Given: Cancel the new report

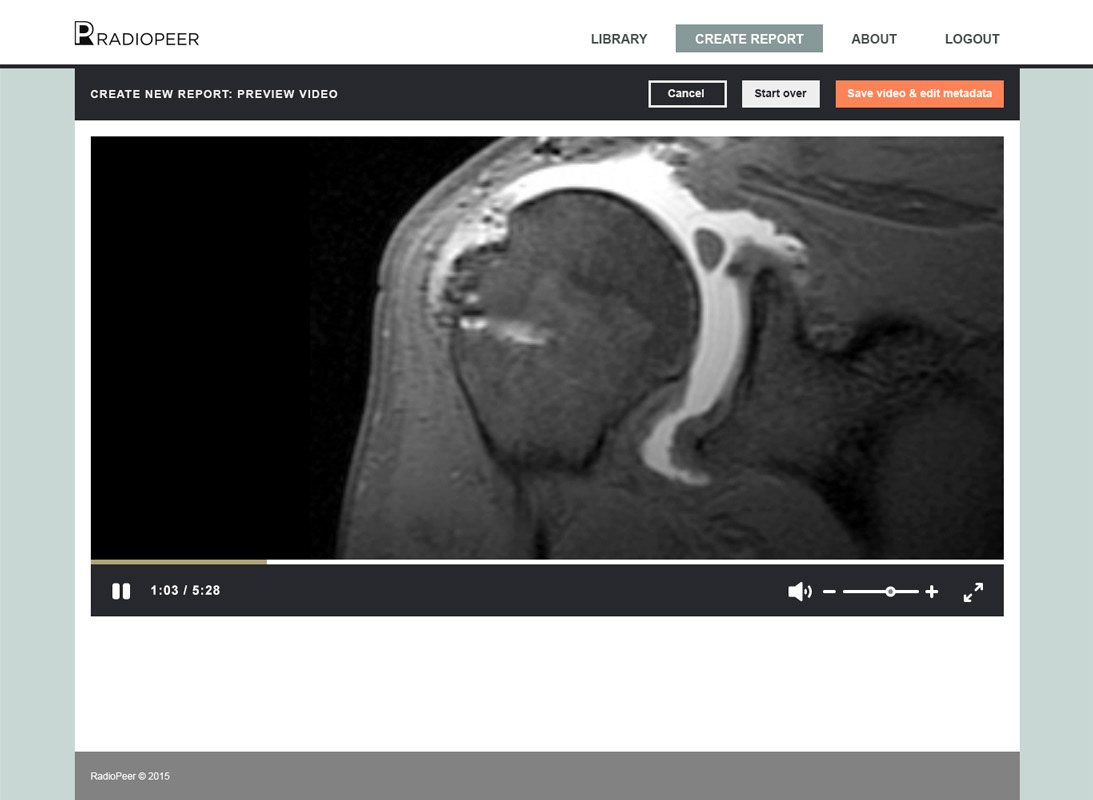Looking at the screenshot, I should [x=687, y=93].
